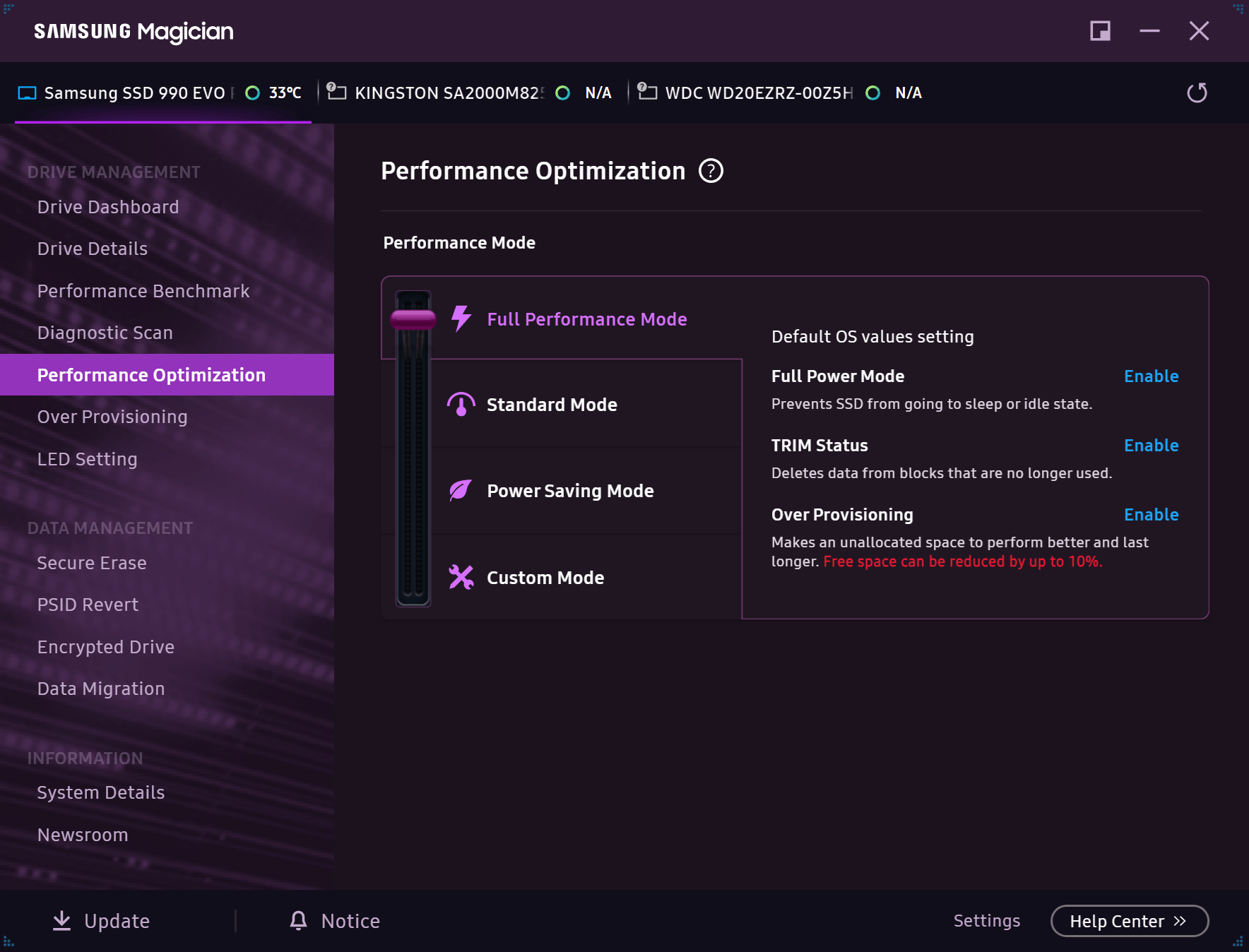Screen dimensions: 1249x952
Task: Select Performance Optimization in sidebar
Action: tap(167, 375)
